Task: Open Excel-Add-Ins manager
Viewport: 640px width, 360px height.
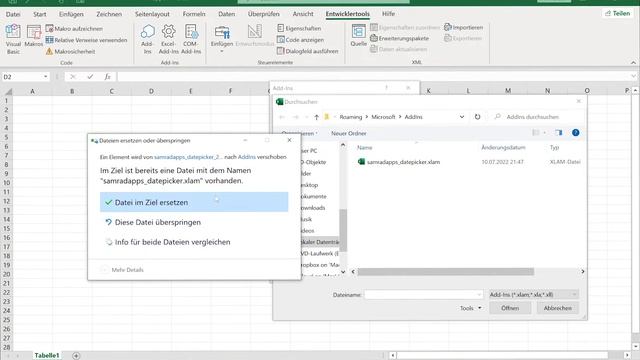Action: [x=169, y=39]
